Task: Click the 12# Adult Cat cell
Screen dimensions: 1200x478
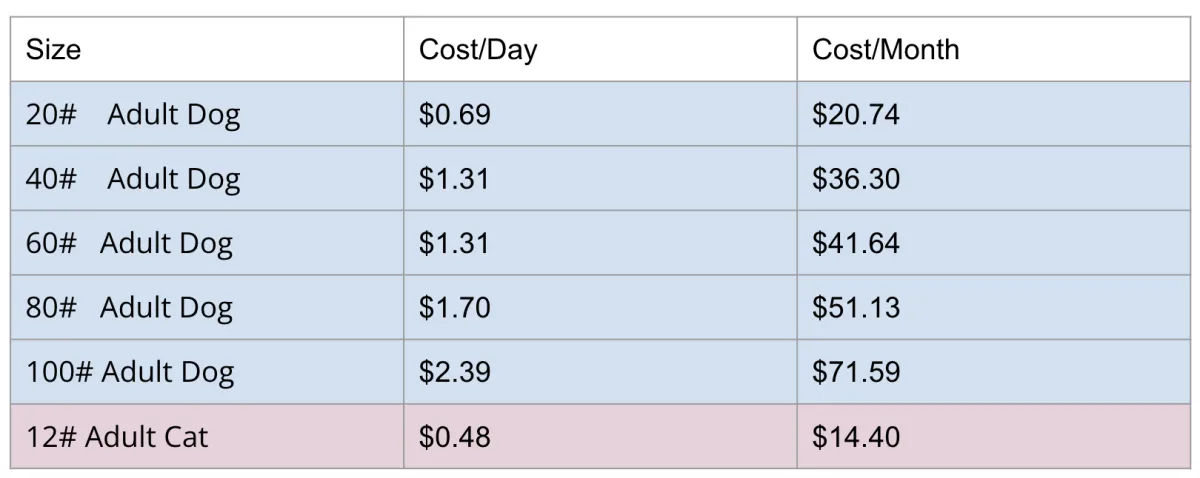Action: (x=207, y=436)
